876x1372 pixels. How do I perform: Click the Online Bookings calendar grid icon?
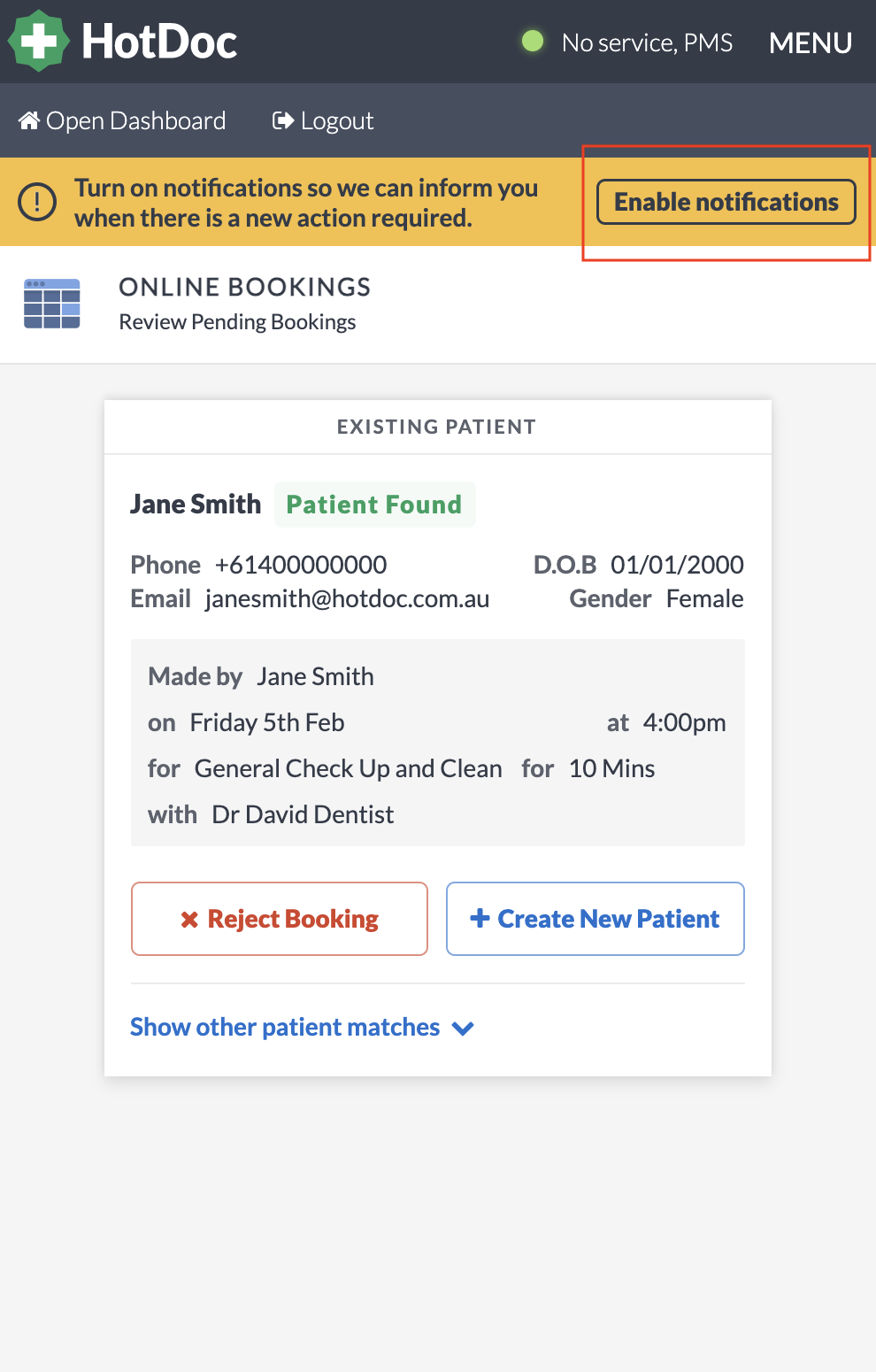[52, 304]
